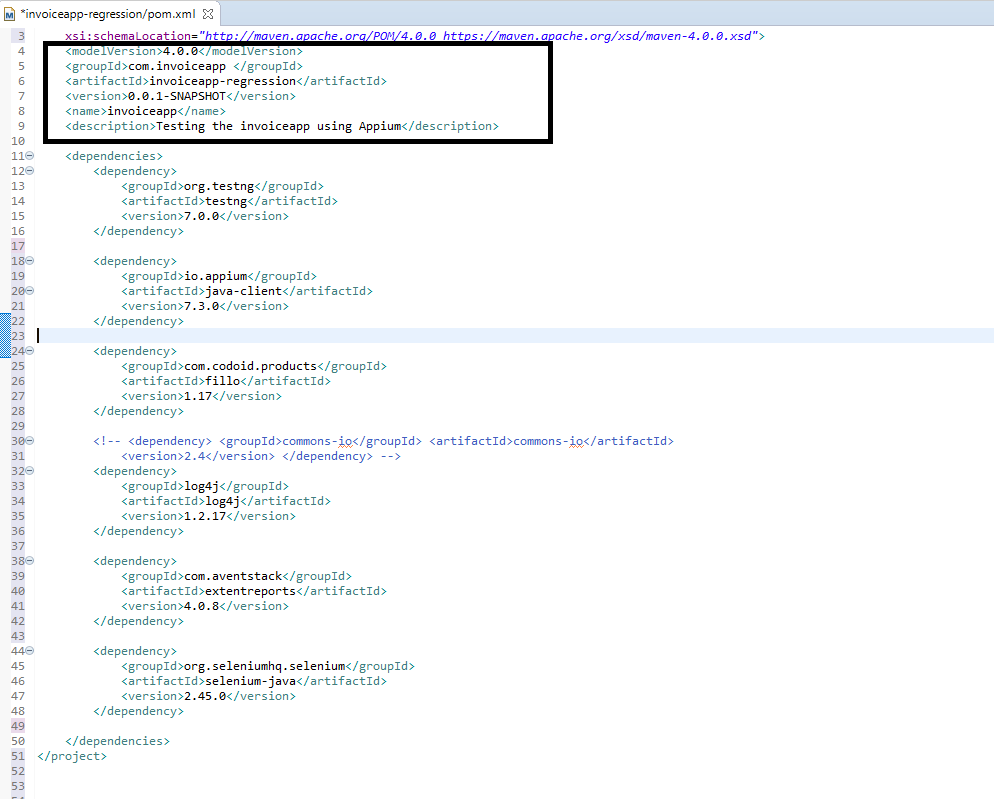Click version text 0.0.1-SNAPSHOT
Image resolution: width=994 pixels, height=799 pixels.
click(177, 96)
